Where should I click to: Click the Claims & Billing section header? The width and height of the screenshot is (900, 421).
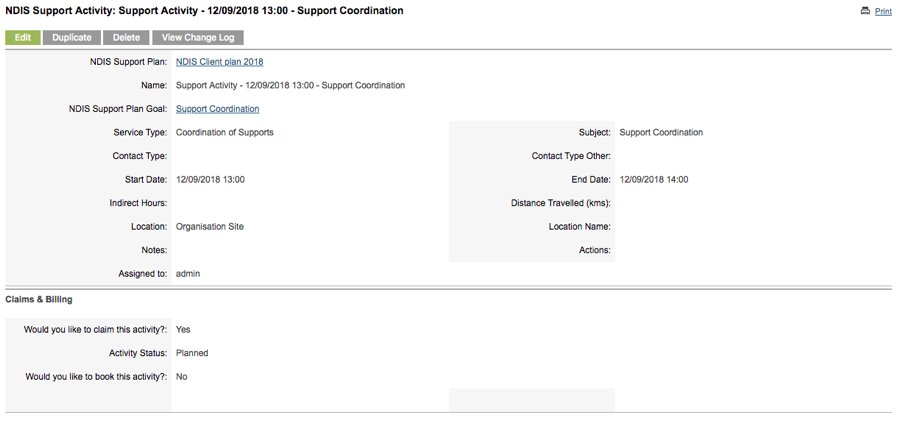tap(39, 299)
